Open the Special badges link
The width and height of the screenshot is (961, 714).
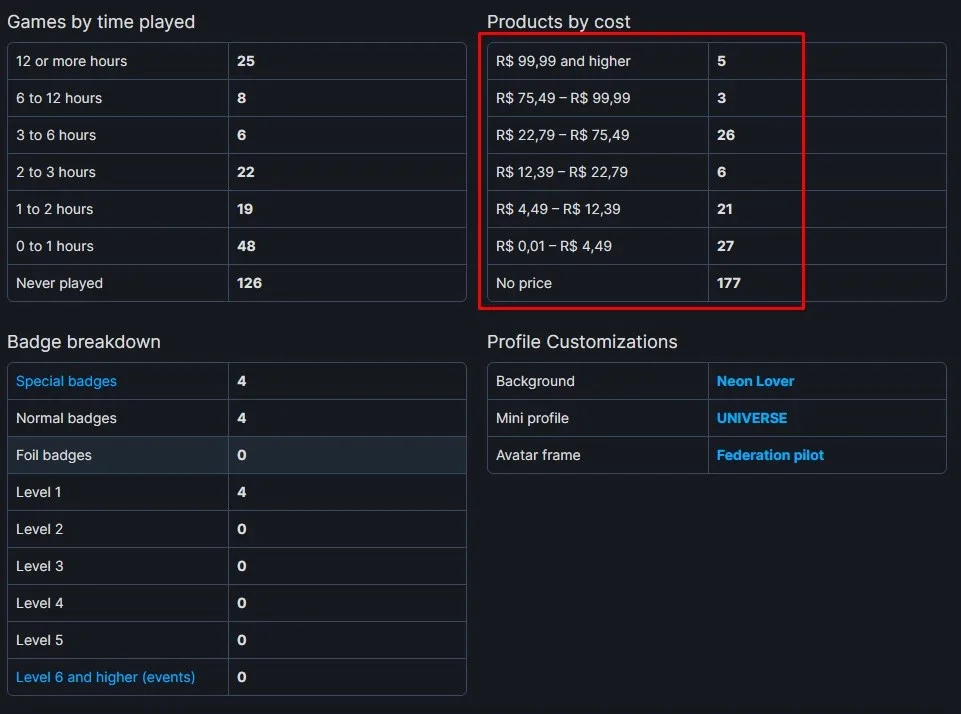(66, 381)
